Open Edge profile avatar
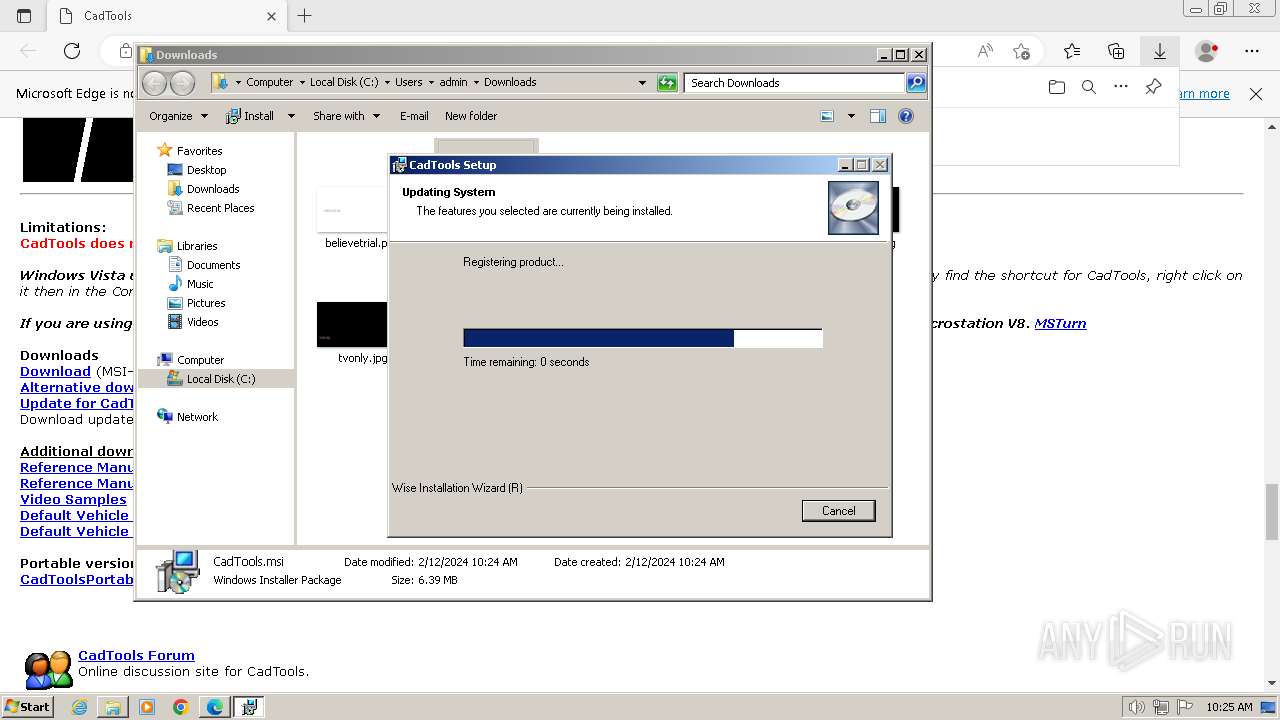 tap(1207, 51)
